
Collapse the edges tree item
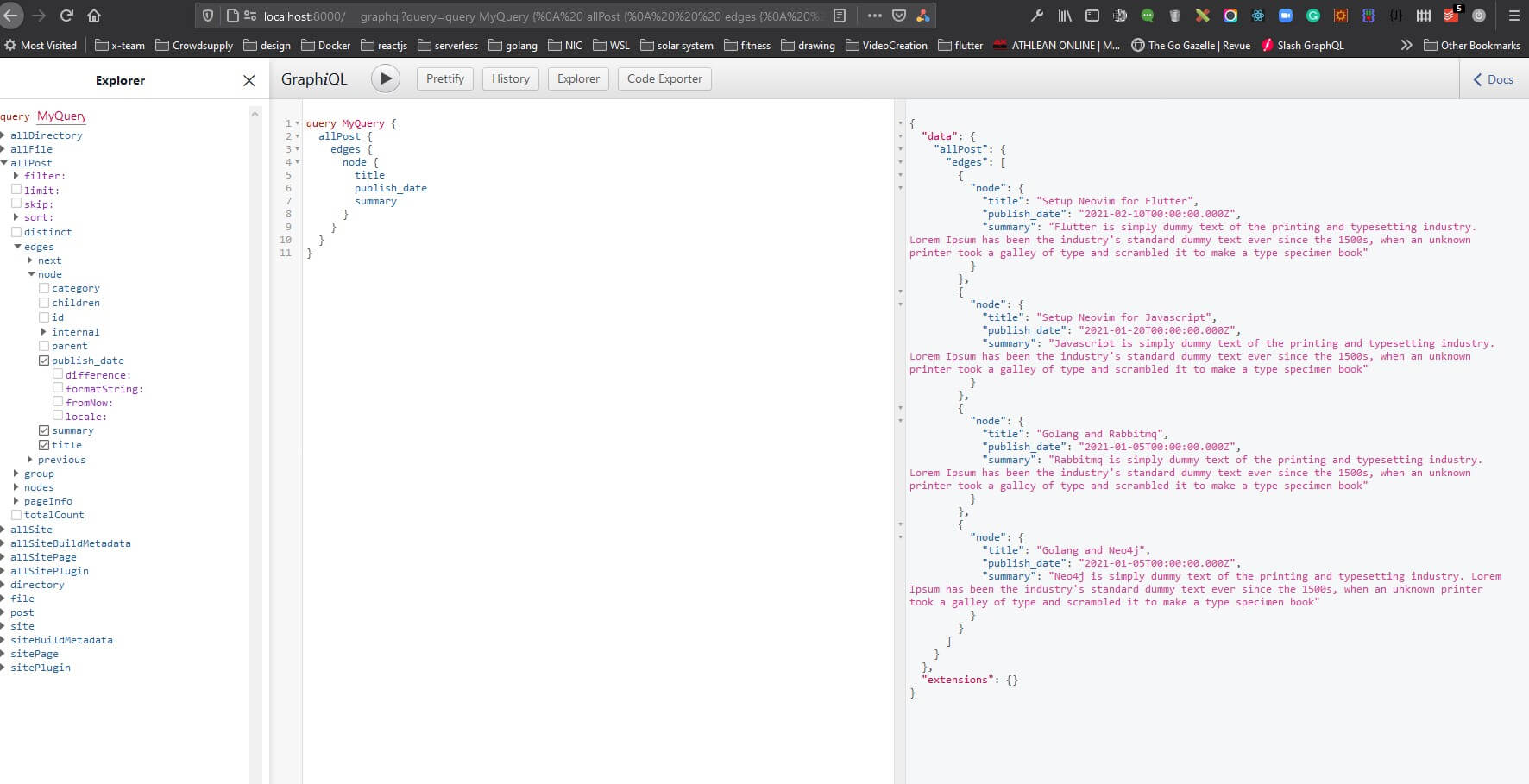pos(18,246)
